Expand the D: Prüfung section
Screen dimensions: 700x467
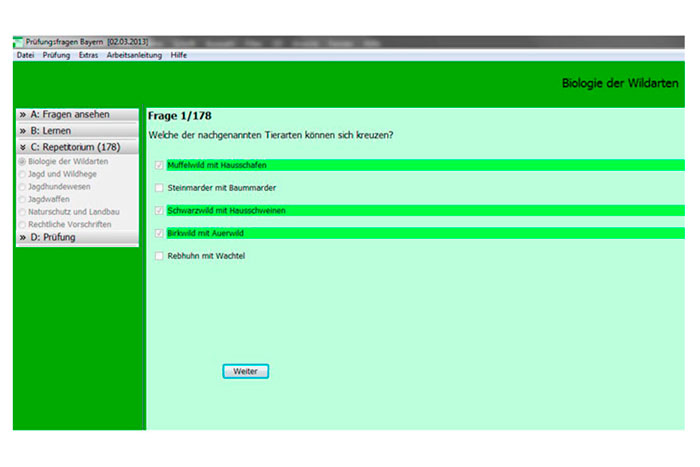77,237
